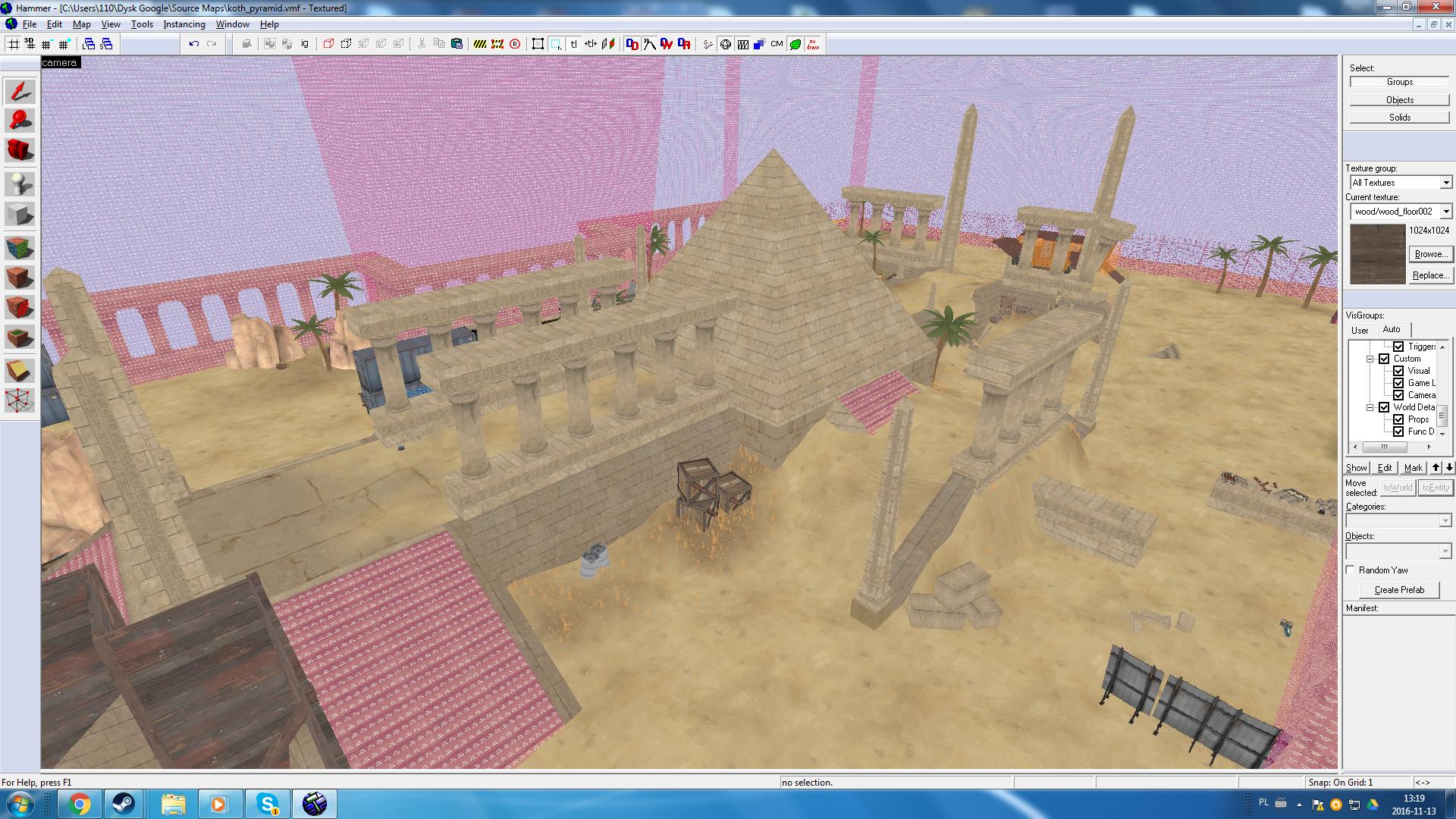Screen dimensions: 1456x819
Task: Click the larger grid icon
Action: (x=64, y=44)
